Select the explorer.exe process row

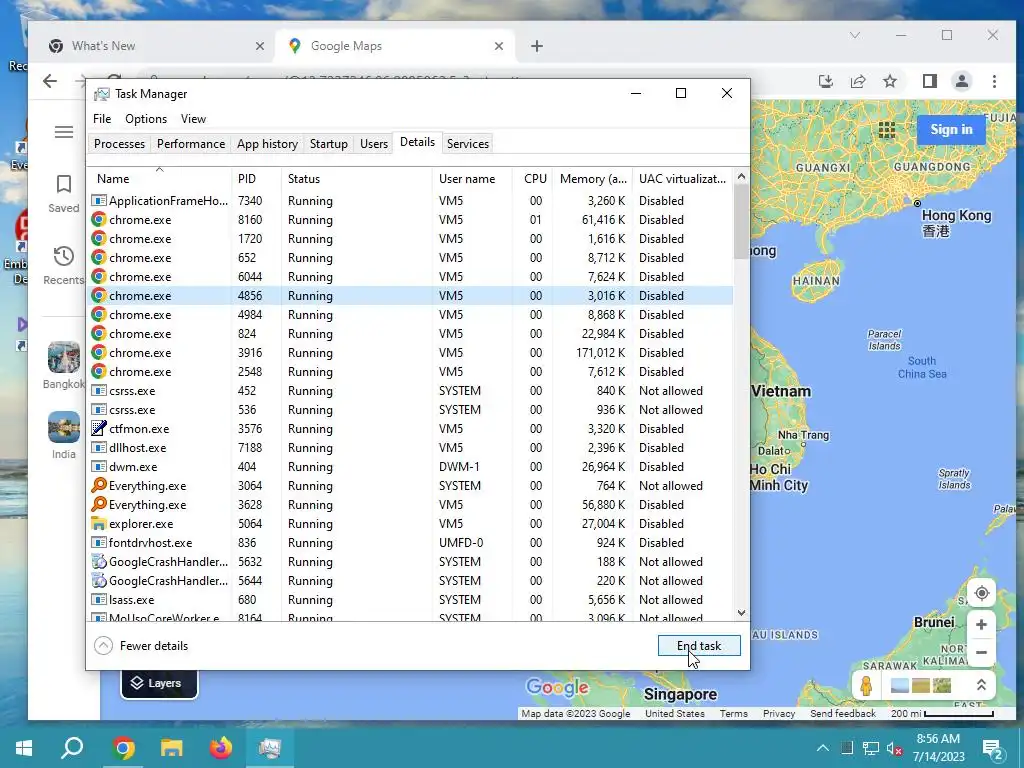point(410,524)
